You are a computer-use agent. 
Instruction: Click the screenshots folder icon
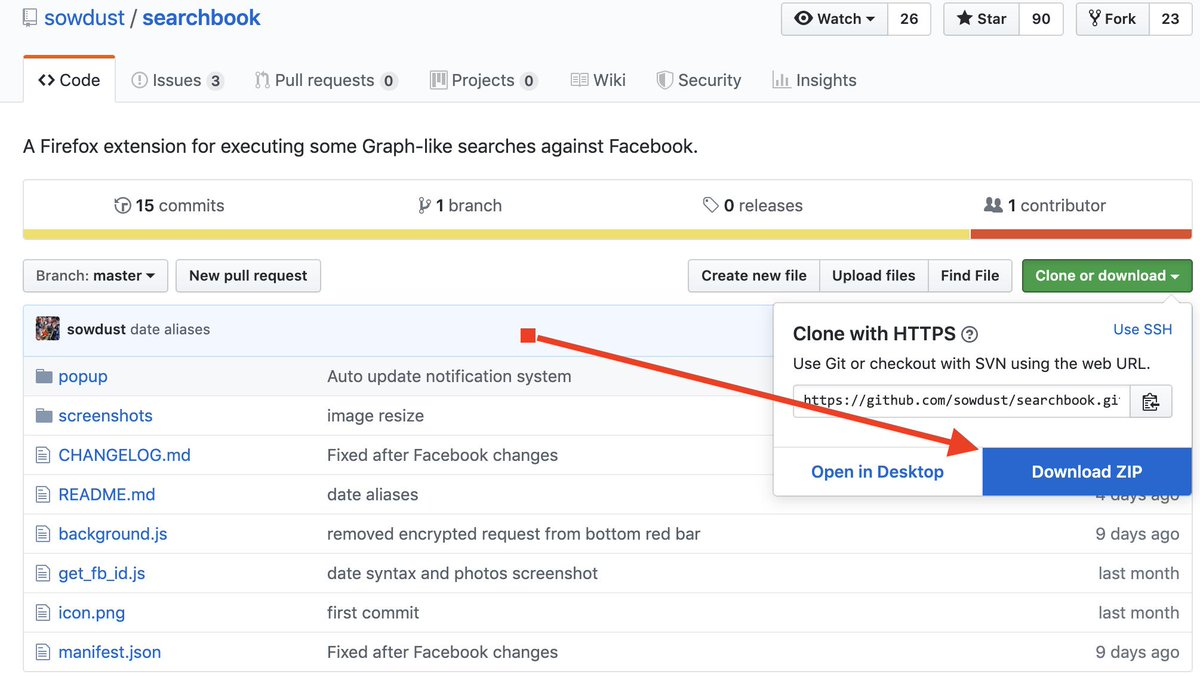click(x=43, y=416)
